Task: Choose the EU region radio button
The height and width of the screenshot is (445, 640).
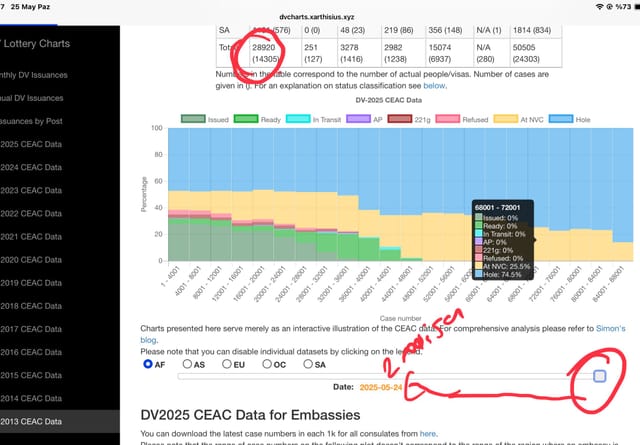Action: tap(227, 363)
